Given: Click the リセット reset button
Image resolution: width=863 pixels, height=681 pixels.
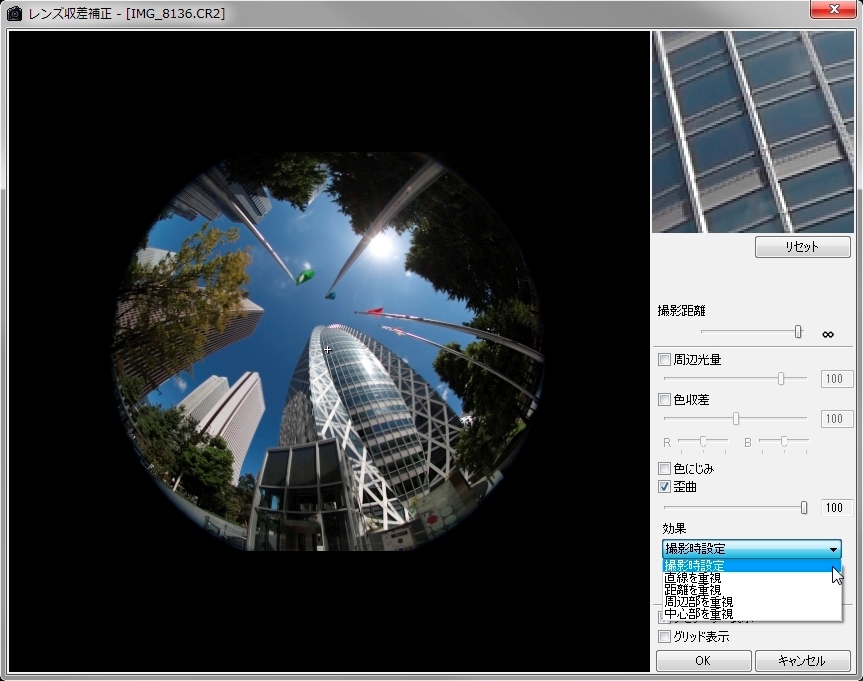Looking at the screenshot, I should point(802,247).
